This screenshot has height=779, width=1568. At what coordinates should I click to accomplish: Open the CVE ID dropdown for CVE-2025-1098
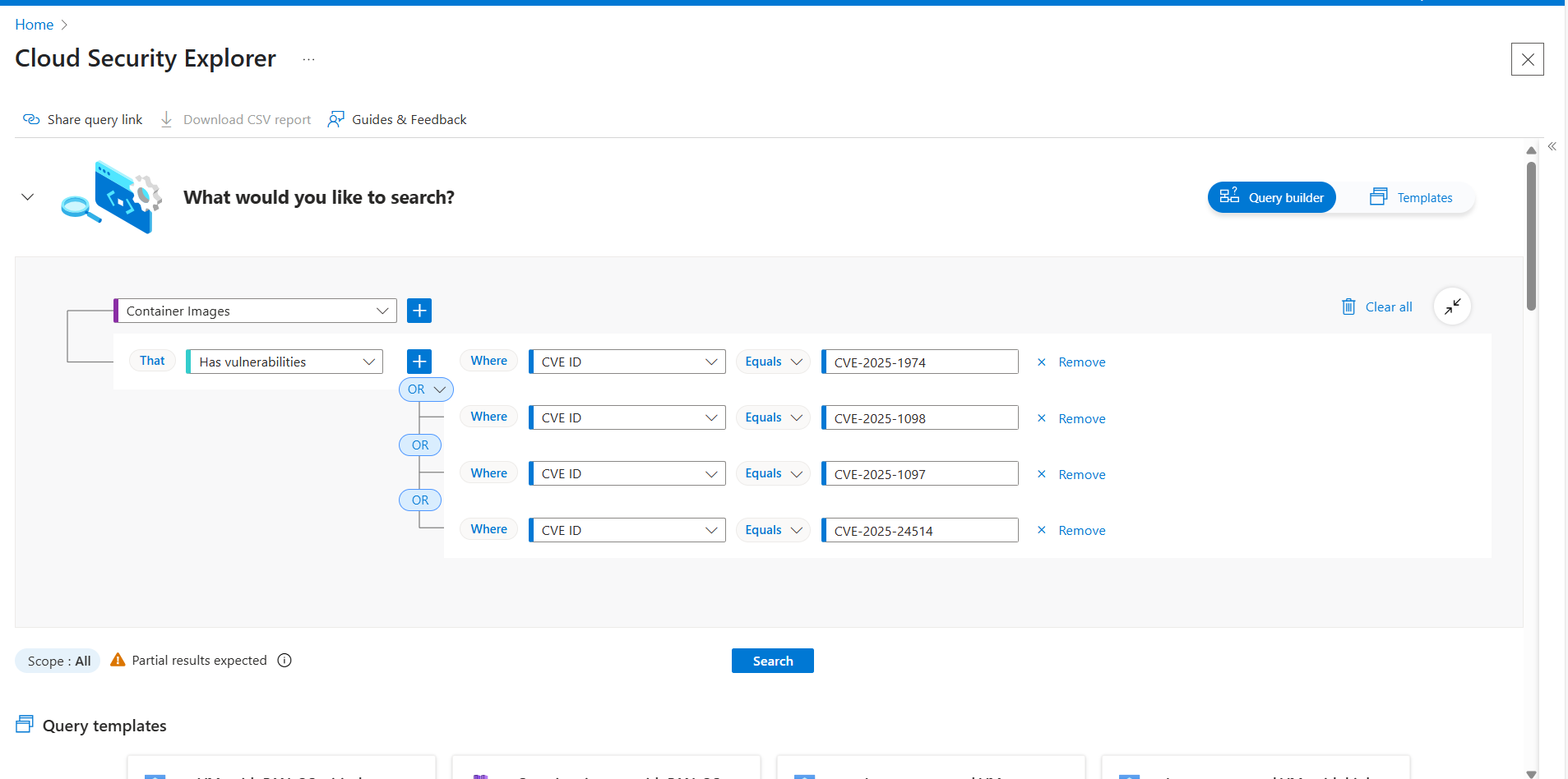coord(627,417)
